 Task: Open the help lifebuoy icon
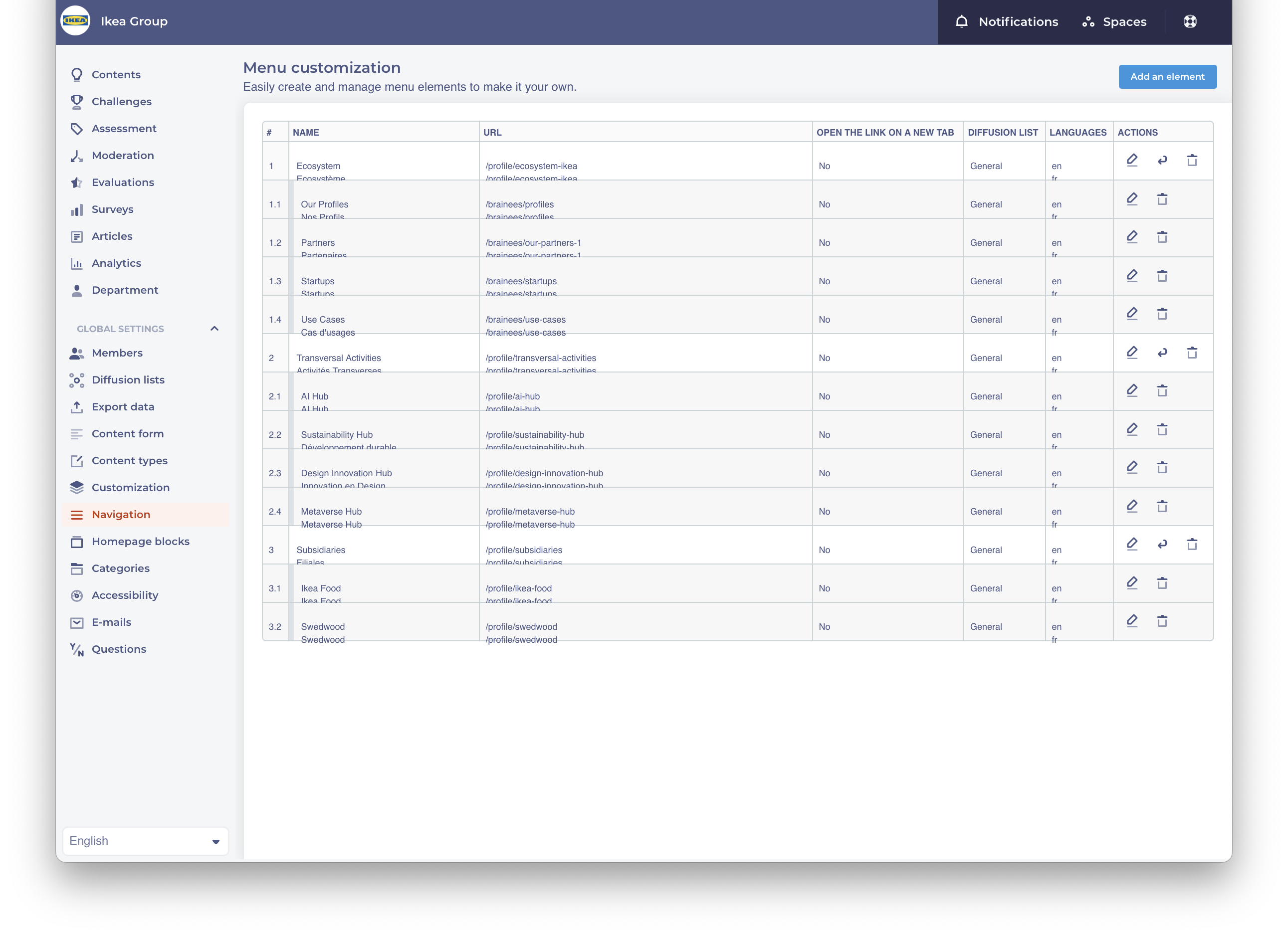[1190, 21]
